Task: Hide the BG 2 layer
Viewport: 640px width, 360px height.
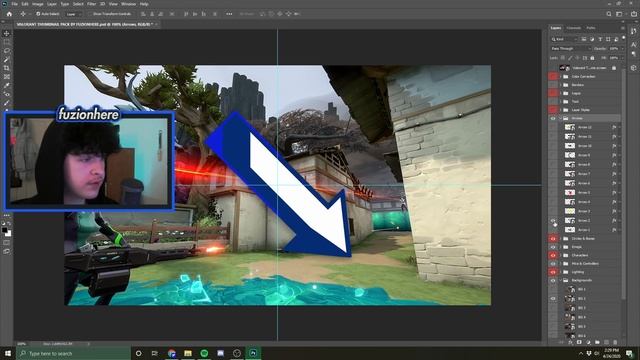Action: coord(553,298)
